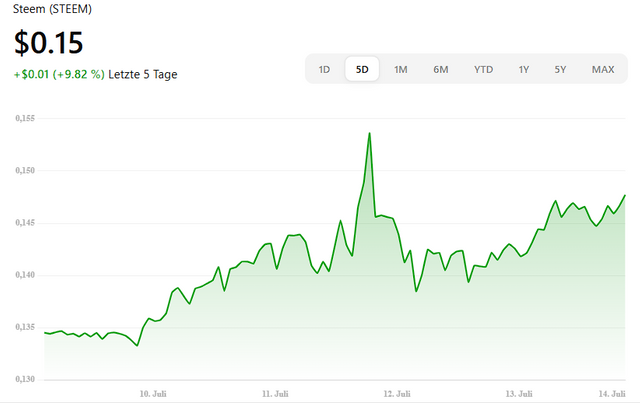Screen dimensions: 640x403
Task: Click the '11. Juli' date label
Action: [x=275, y=394]
